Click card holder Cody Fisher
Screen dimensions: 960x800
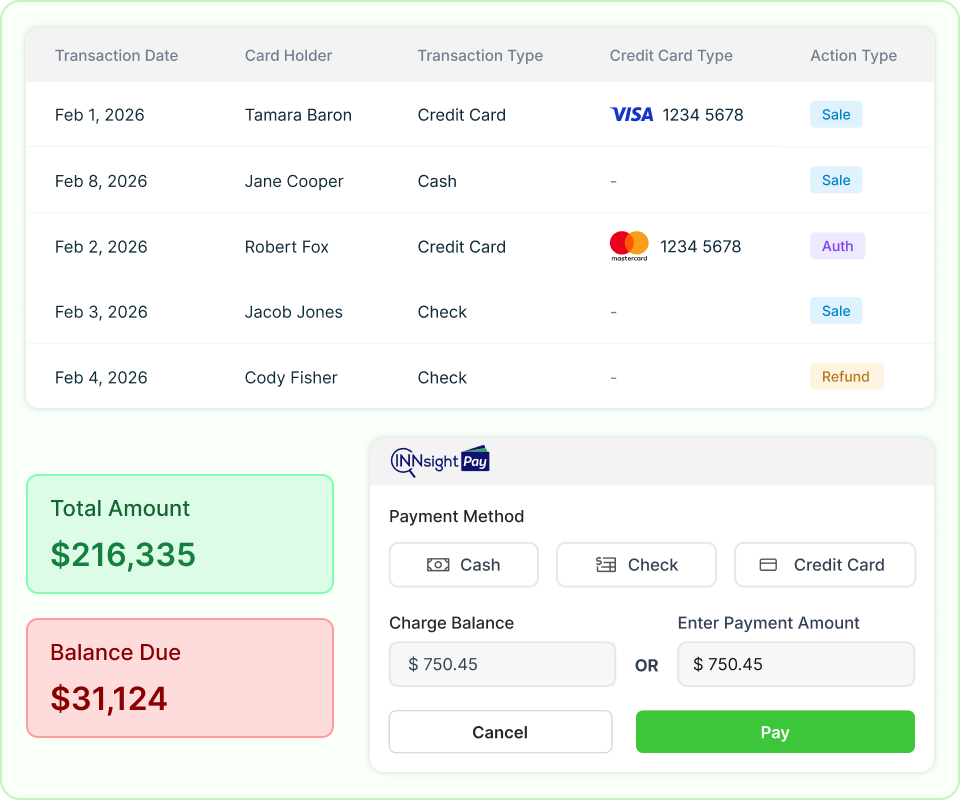pos(291,378)
